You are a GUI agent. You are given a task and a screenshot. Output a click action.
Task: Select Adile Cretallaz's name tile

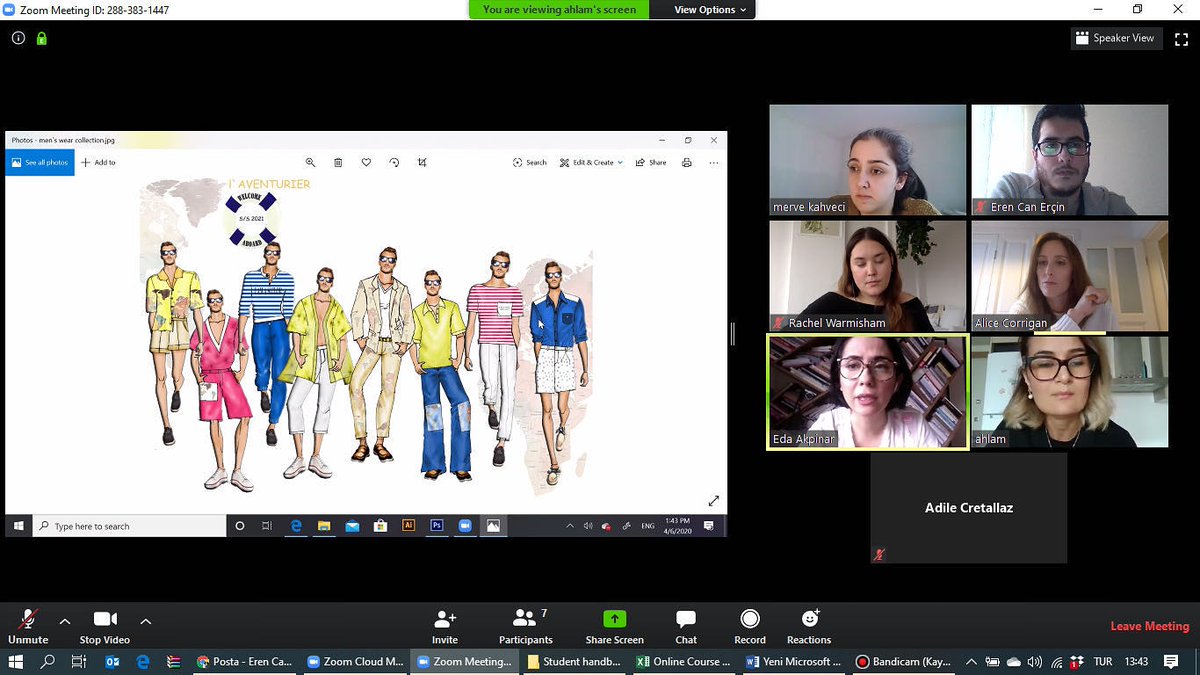point(968,508)
